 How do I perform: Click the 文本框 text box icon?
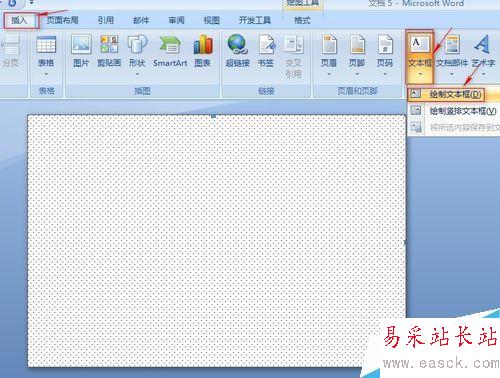pyautogui.click(x=420, y=44)
